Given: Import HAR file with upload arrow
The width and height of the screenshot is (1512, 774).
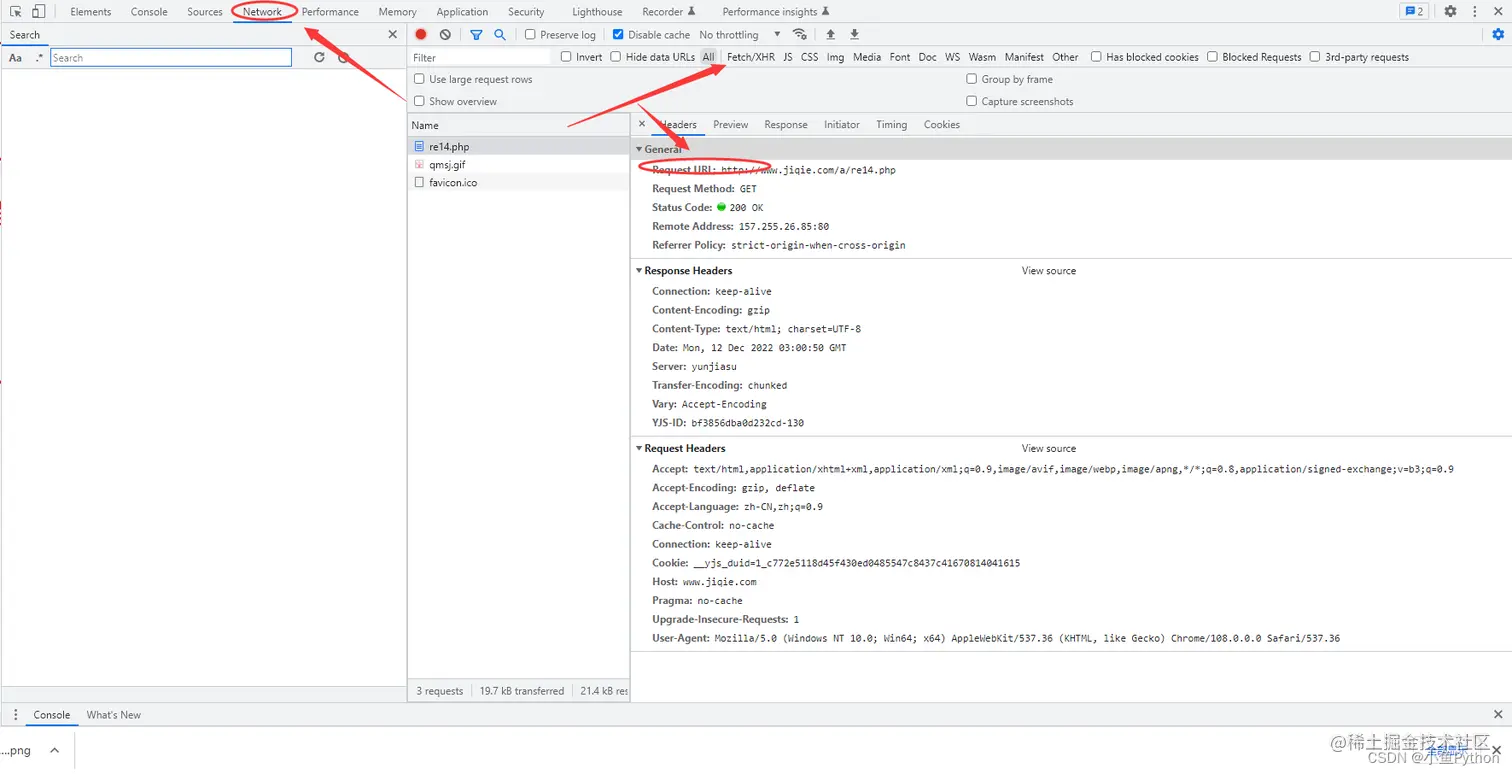Looking at the screenshot, I should click(x=830, y=34).
